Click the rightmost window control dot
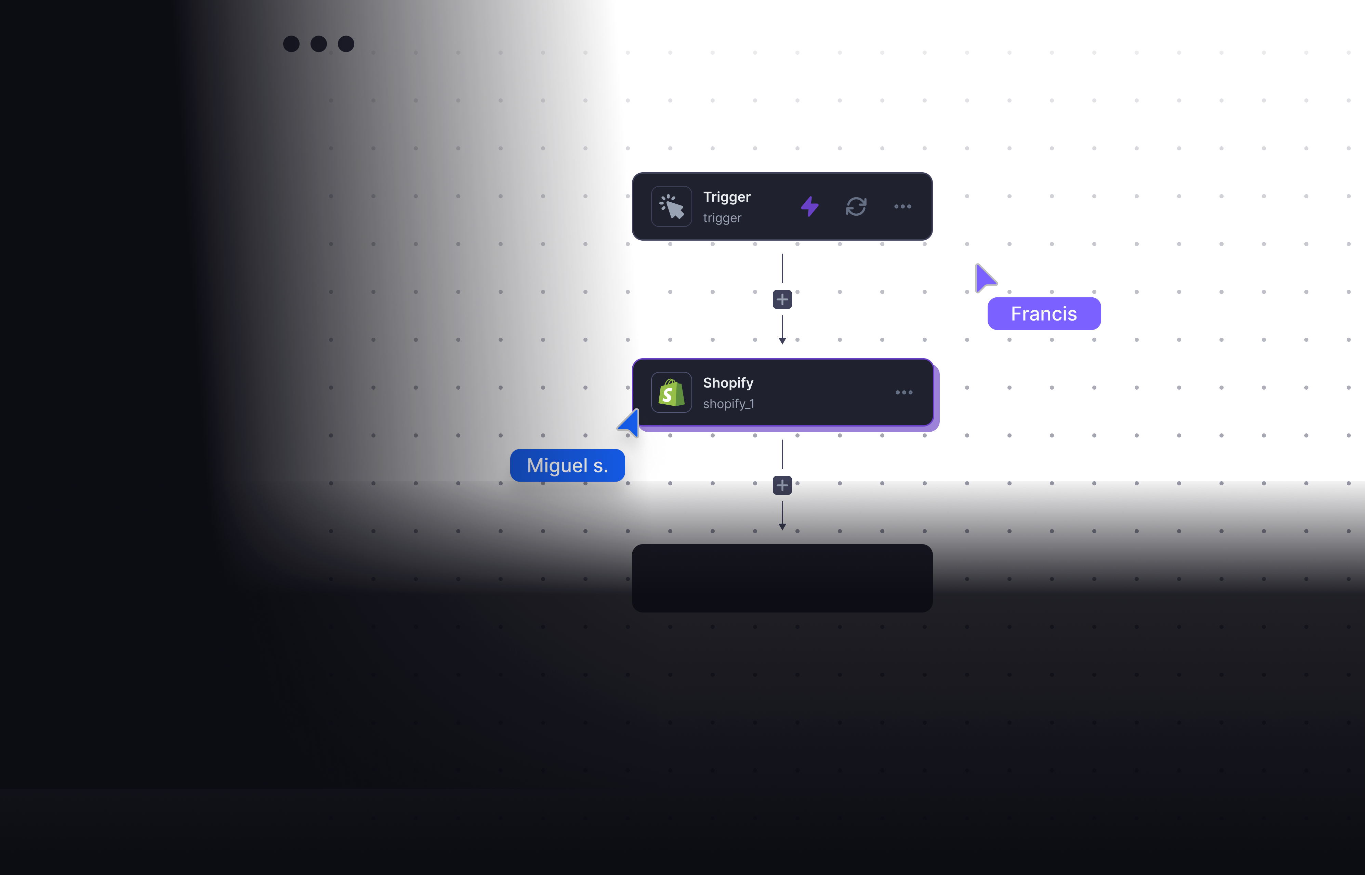Viewport: 1372px width, 875px height. coord(346,44)
